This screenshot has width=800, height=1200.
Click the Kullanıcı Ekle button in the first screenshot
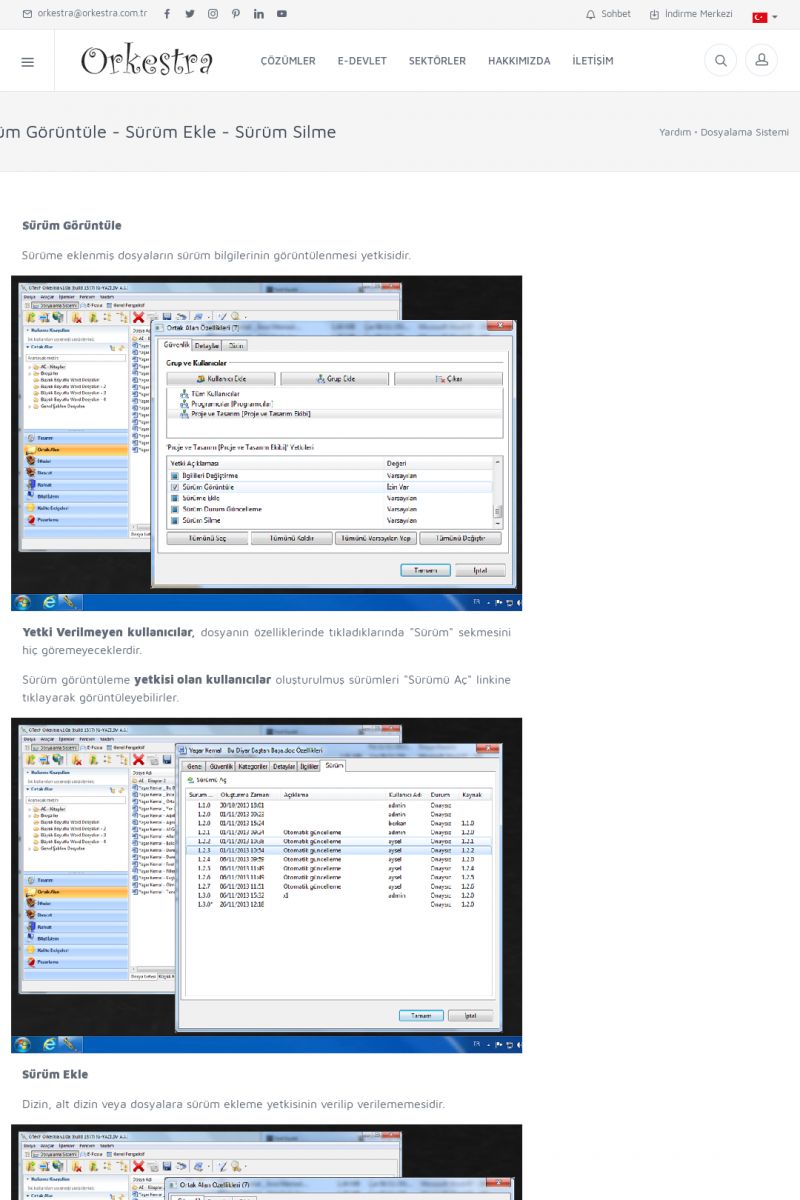221,379
